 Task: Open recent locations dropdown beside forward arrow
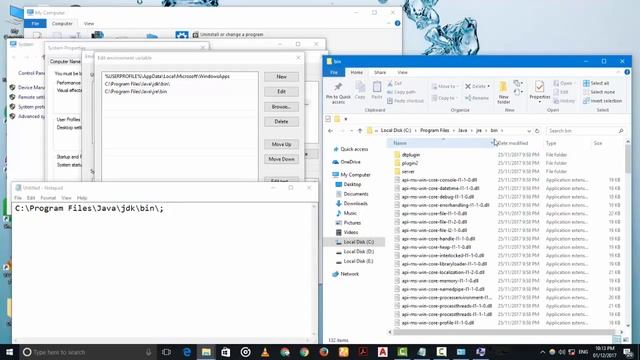point(351,131)
